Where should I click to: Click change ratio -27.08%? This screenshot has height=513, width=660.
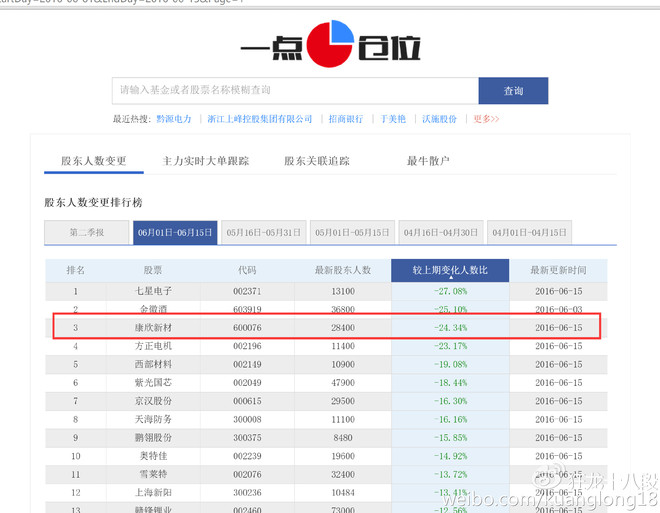pos(450,291)
